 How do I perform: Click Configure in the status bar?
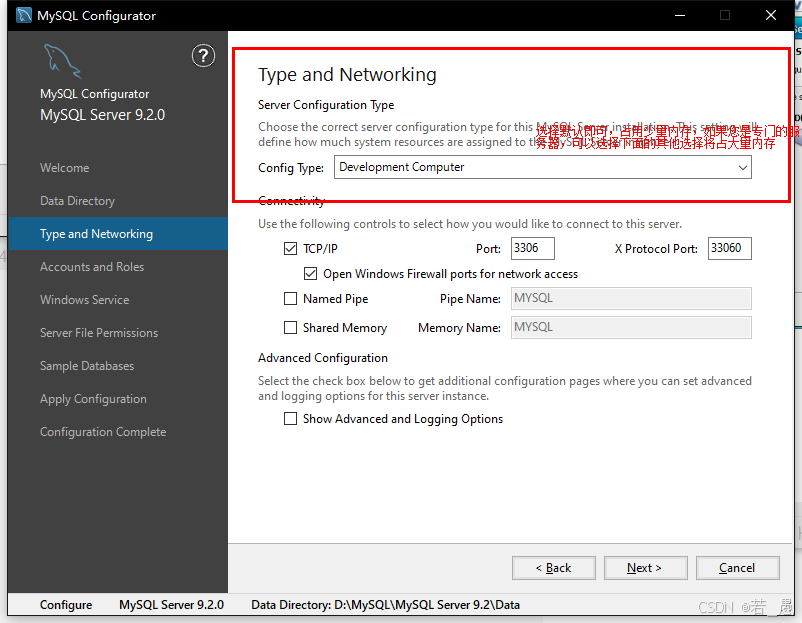click(66, 605)
